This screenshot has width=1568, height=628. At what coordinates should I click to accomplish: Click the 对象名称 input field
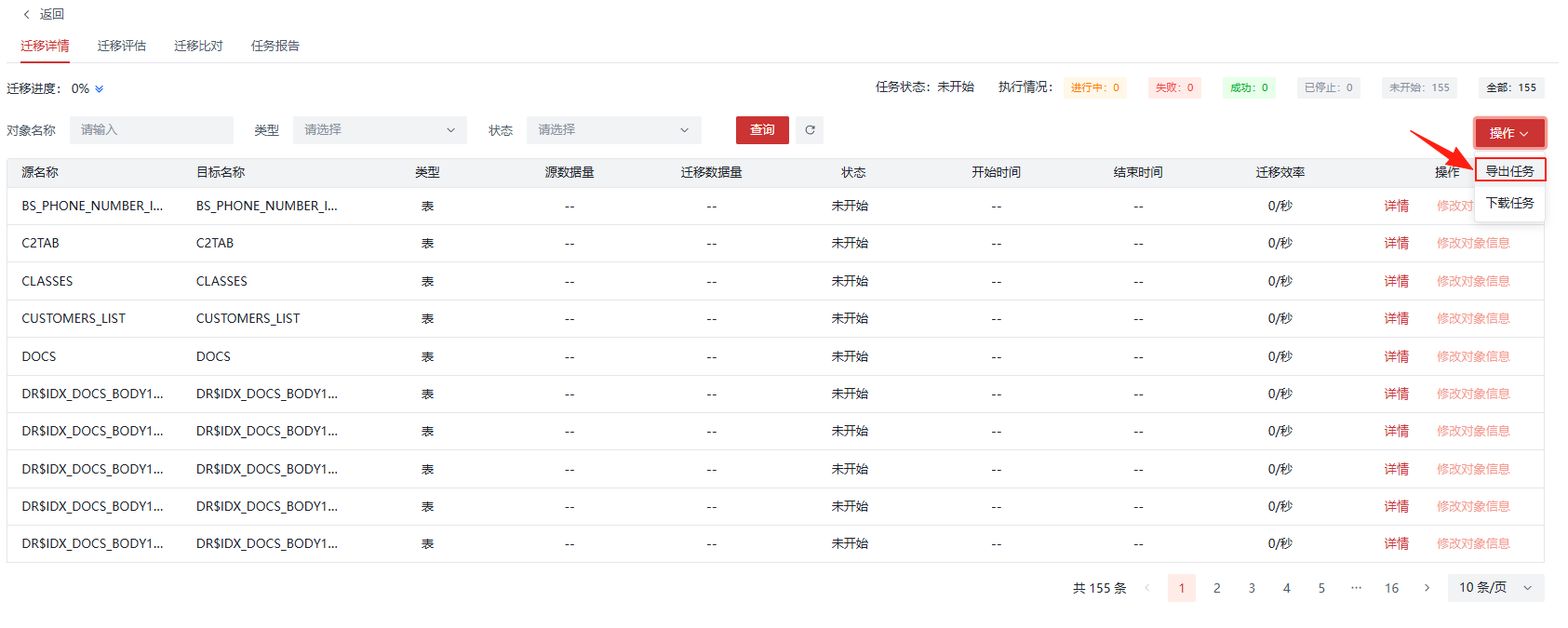151,130
